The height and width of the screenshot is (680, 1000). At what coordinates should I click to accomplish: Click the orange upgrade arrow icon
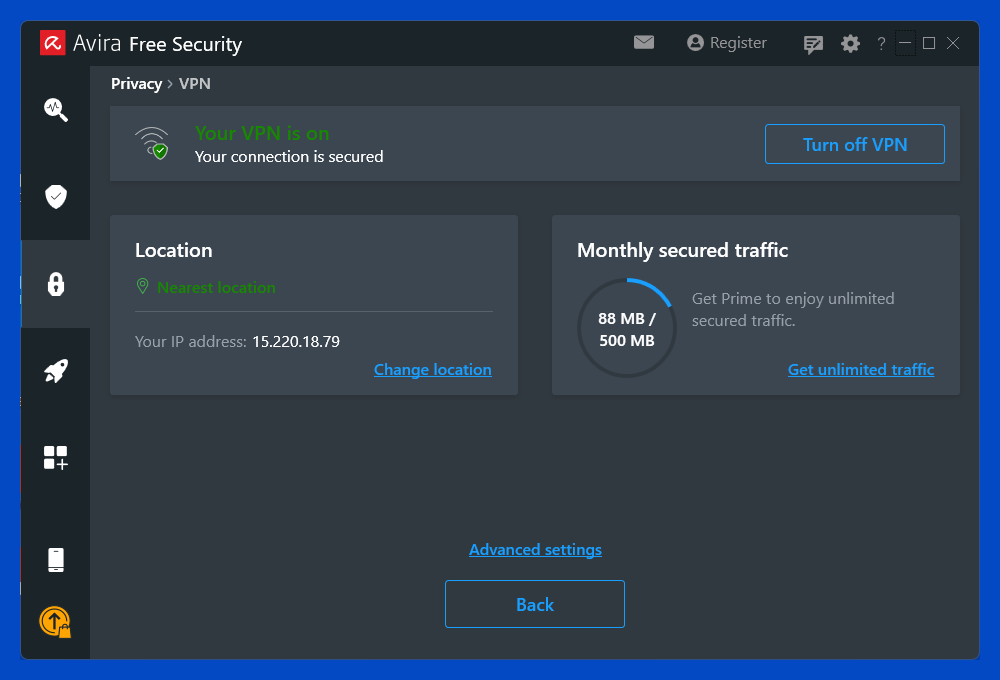point(55,622)
